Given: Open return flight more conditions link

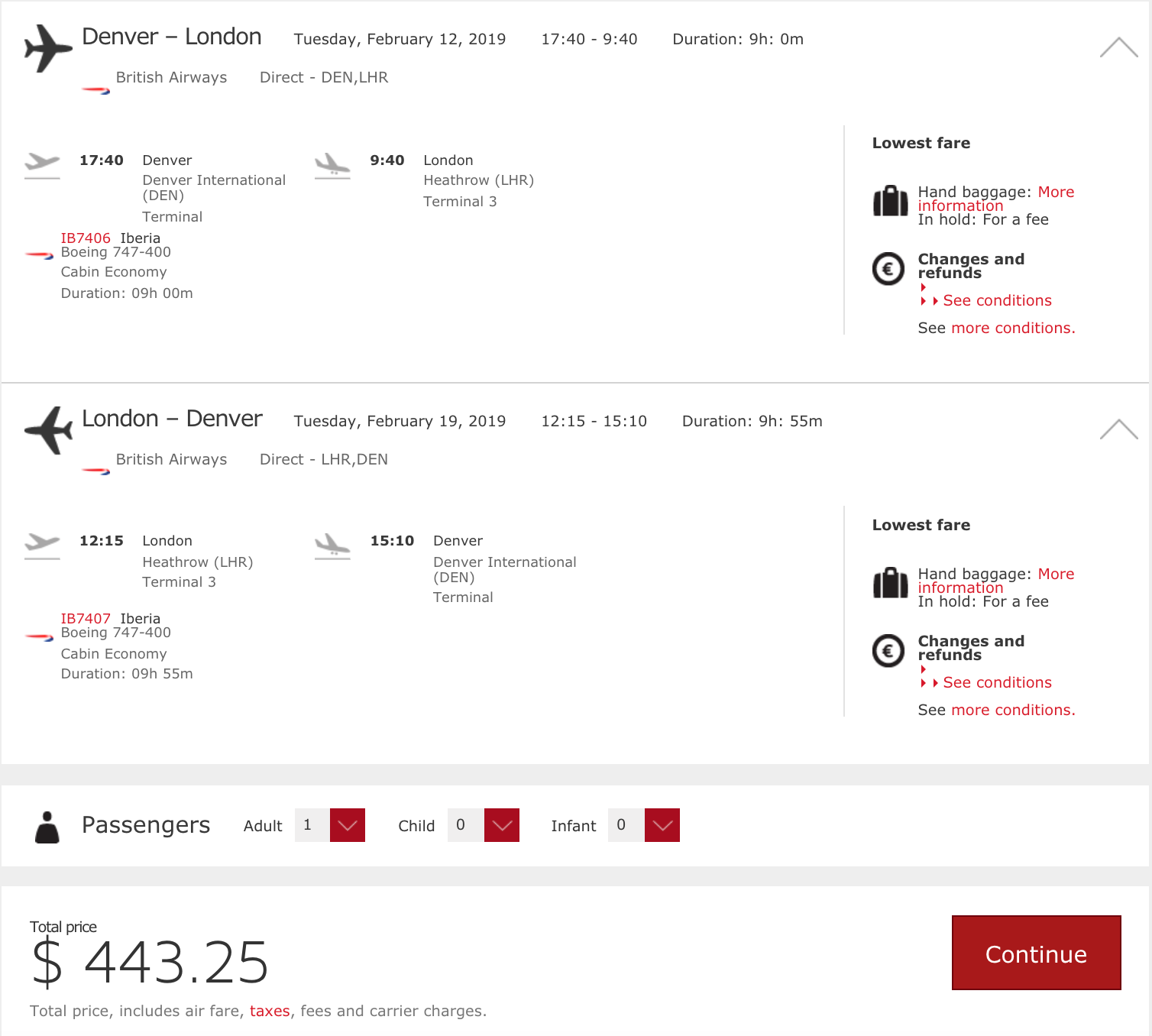Looking at the screenshot, I should [1012, 710].
